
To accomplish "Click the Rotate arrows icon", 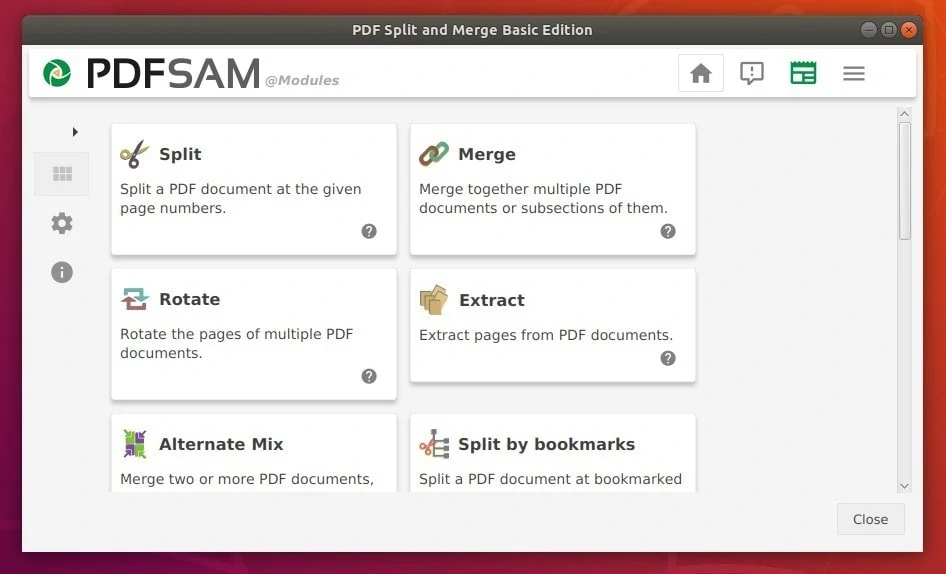I will coord(135,299).
